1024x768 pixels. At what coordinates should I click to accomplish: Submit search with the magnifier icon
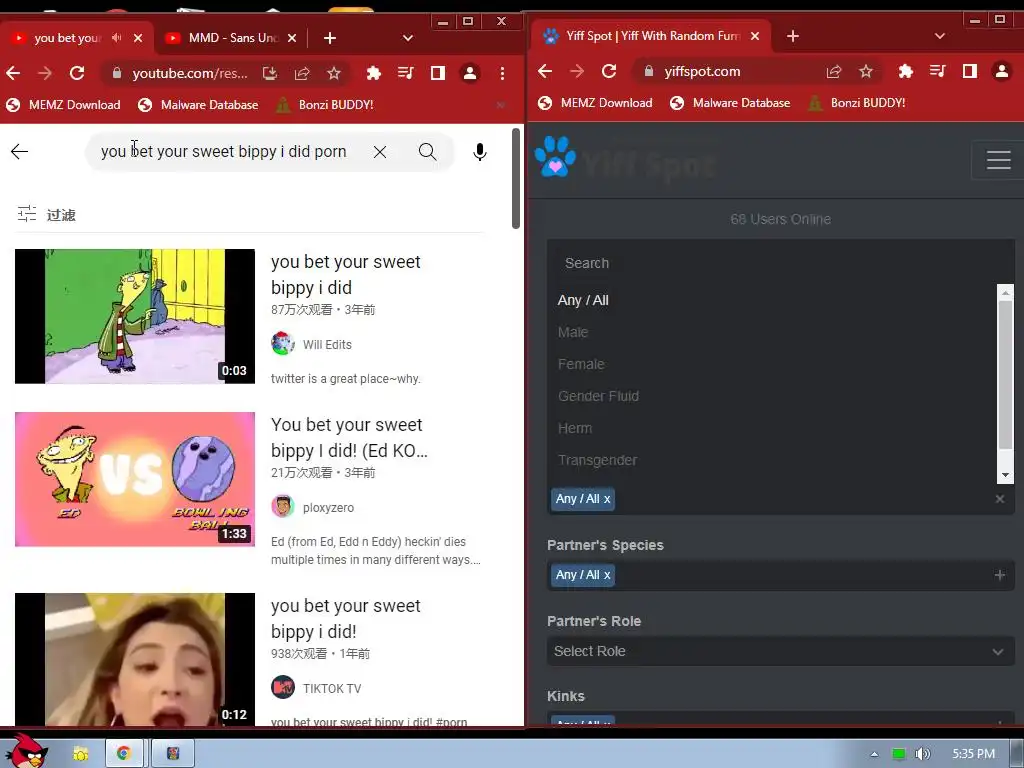click(x=427, y=152)
